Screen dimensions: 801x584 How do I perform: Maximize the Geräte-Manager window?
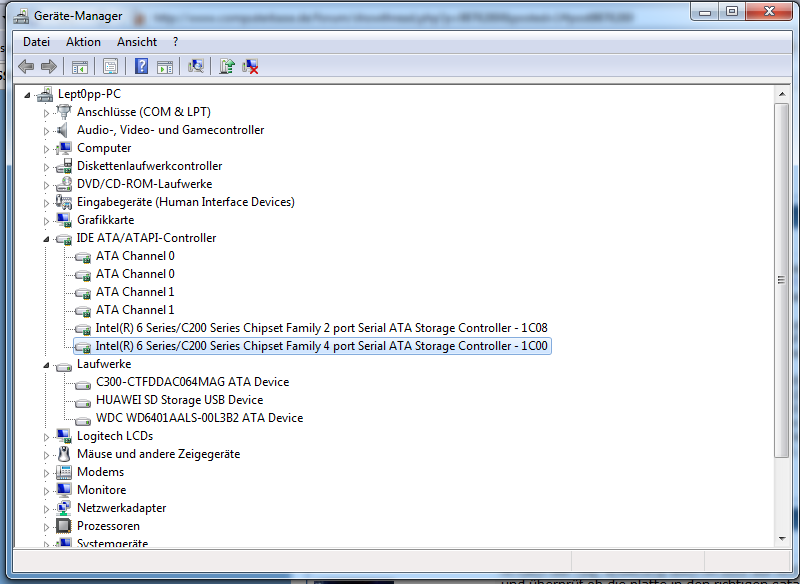(x=732, y=12)
